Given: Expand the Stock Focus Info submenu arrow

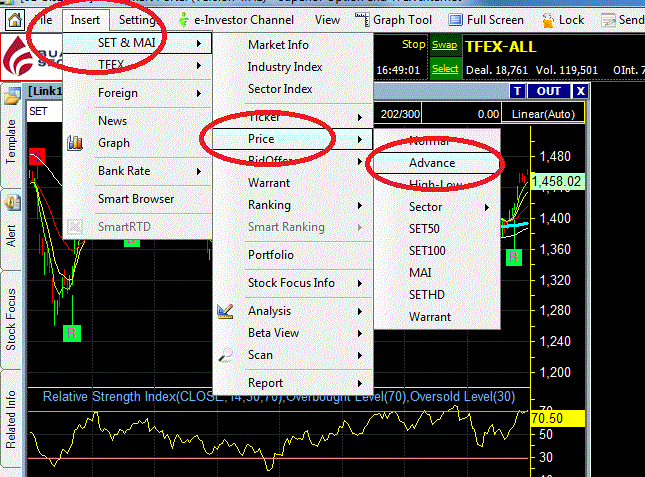Looking at the screenshot, I should click(x=360, y=283).
